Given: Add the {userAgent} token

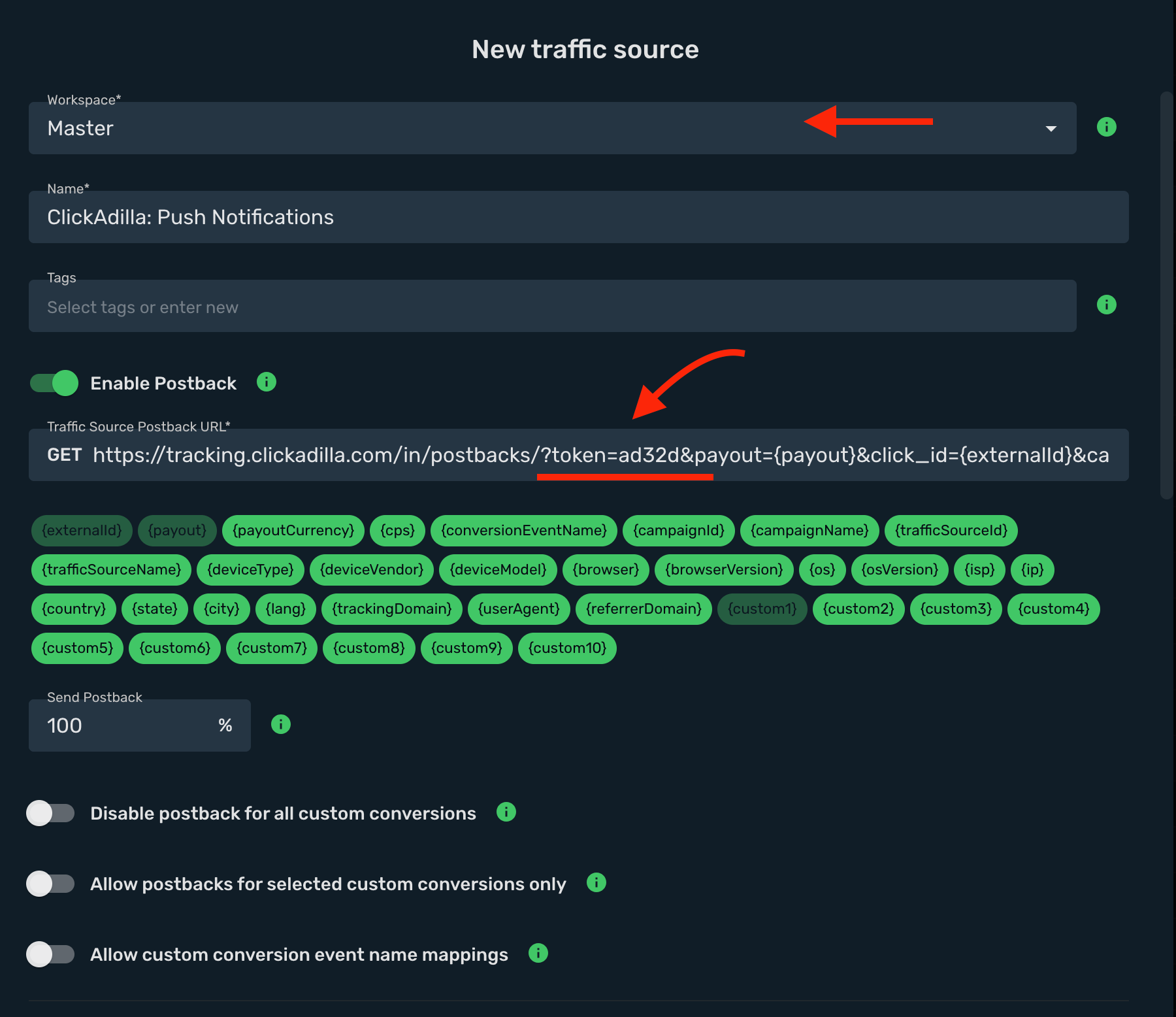Looking at the screenshot, I should 519,609.
